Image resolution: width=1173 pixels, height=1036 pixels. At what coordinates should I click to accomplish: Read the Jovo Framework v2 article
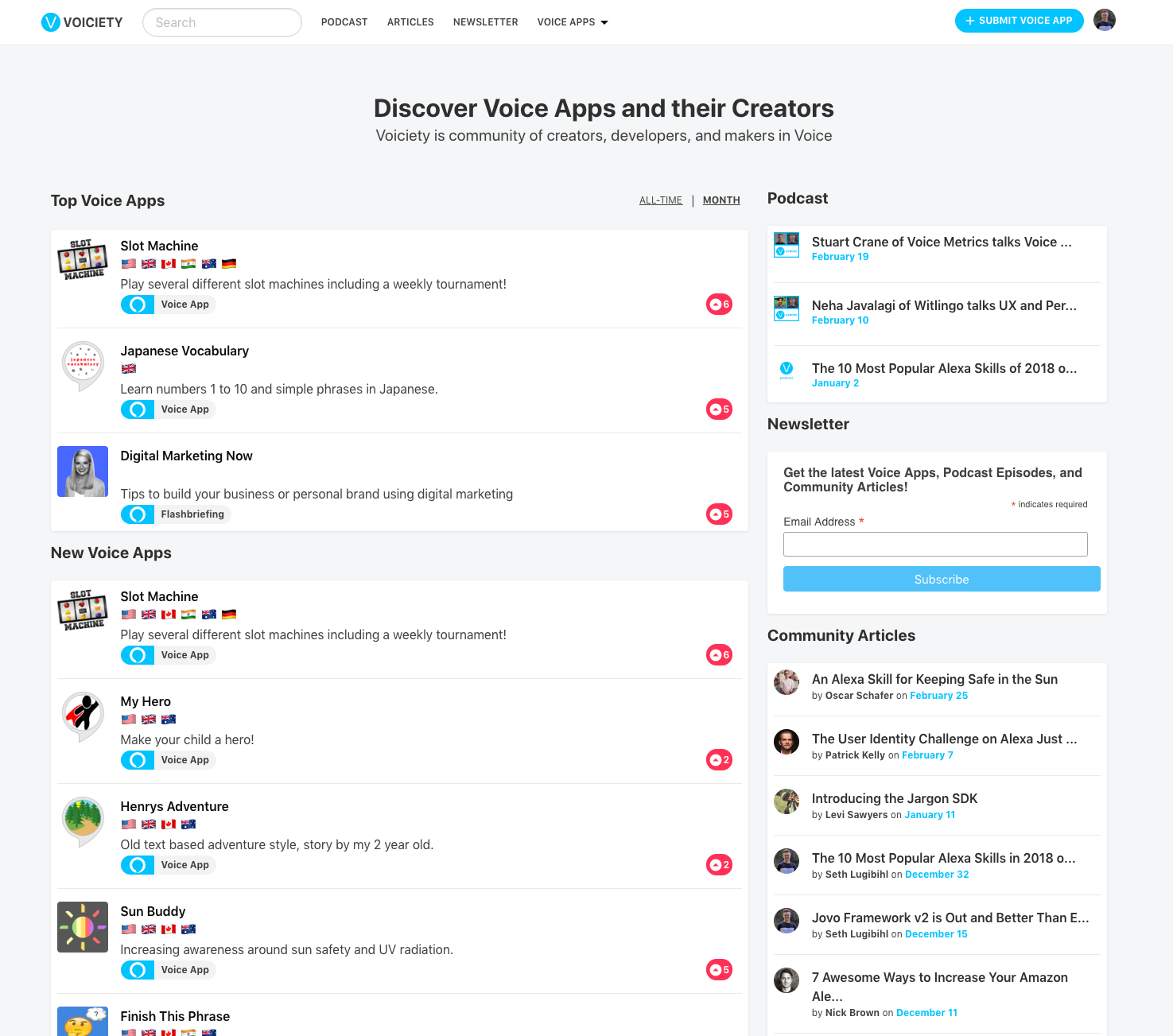[950, 918]
